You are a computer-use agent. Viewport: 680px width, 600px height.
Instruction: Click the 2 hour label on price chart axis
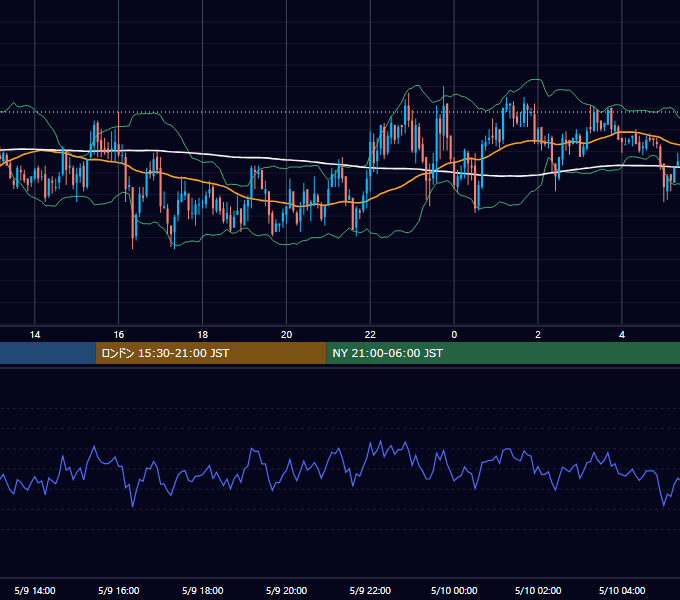(x=538, y=335)
